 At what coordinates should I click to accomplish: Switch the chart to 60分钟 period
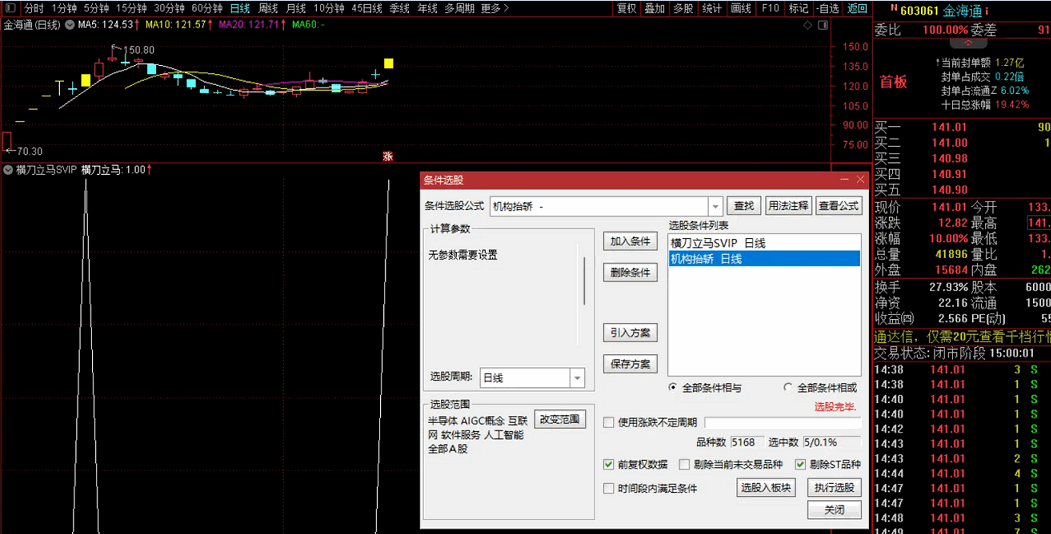click(206, 8)
